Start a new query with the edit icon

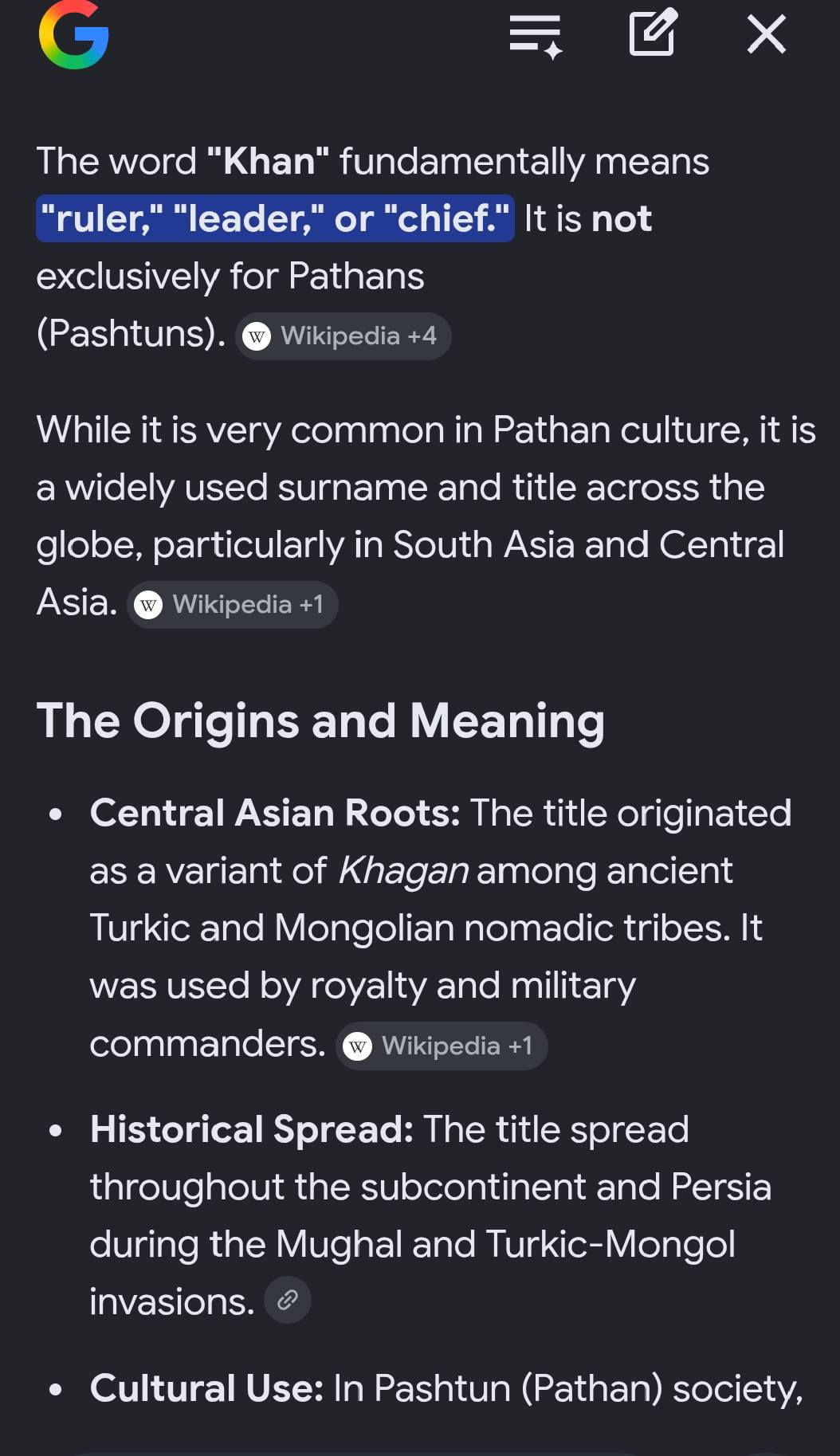653,33
